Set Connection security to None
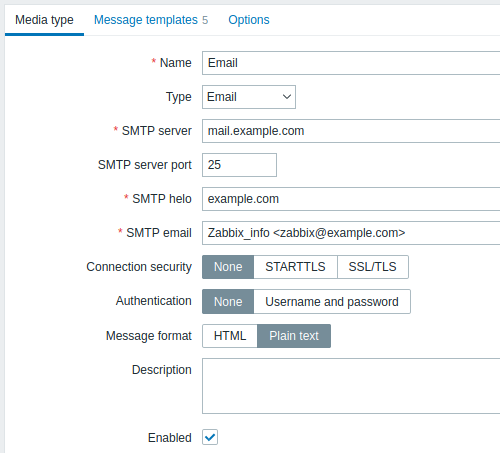The image size is (500, 453). 228,267
